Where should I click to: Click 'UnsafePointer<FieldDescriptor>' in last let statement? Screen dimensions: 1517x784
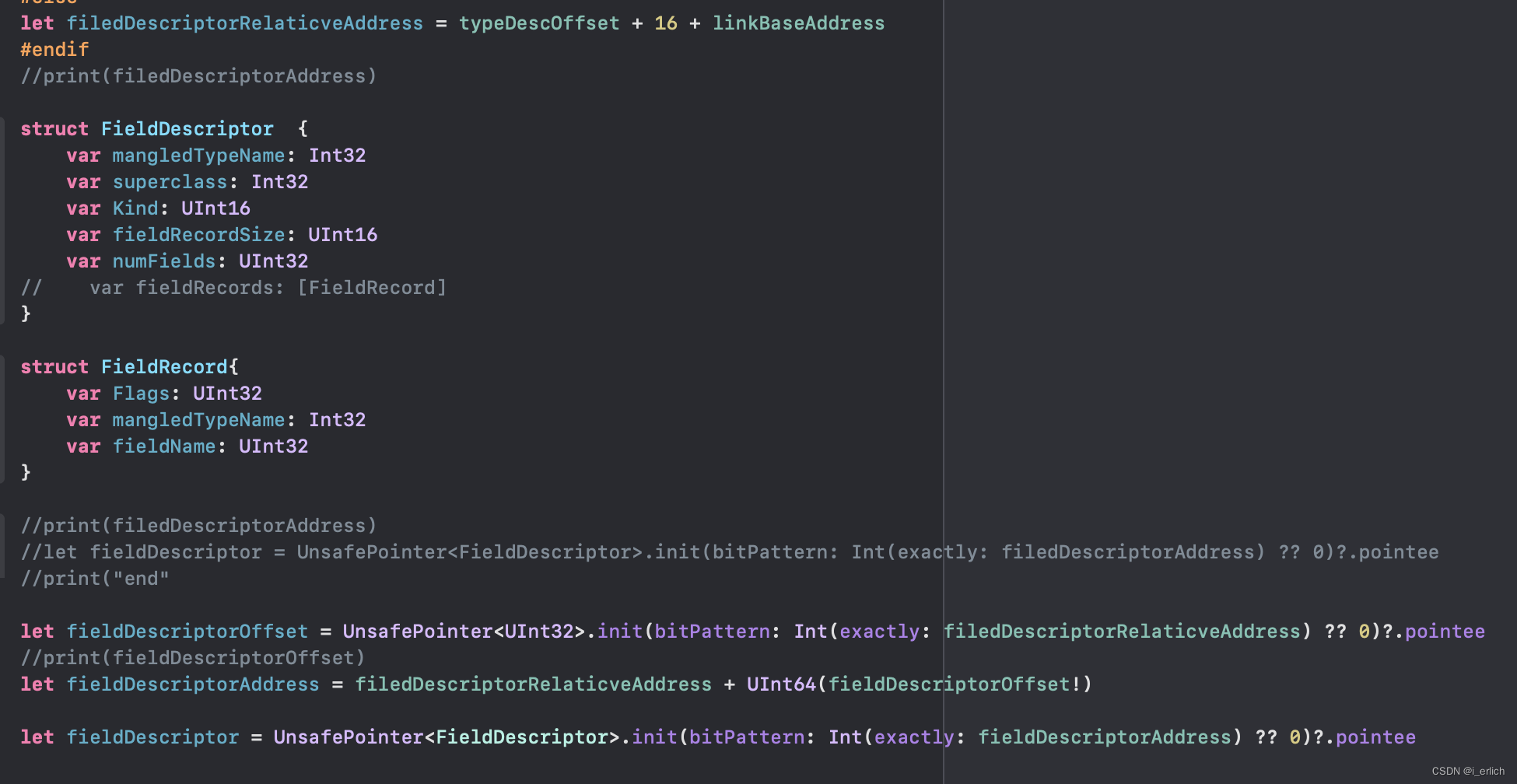[x=447, y=737]
